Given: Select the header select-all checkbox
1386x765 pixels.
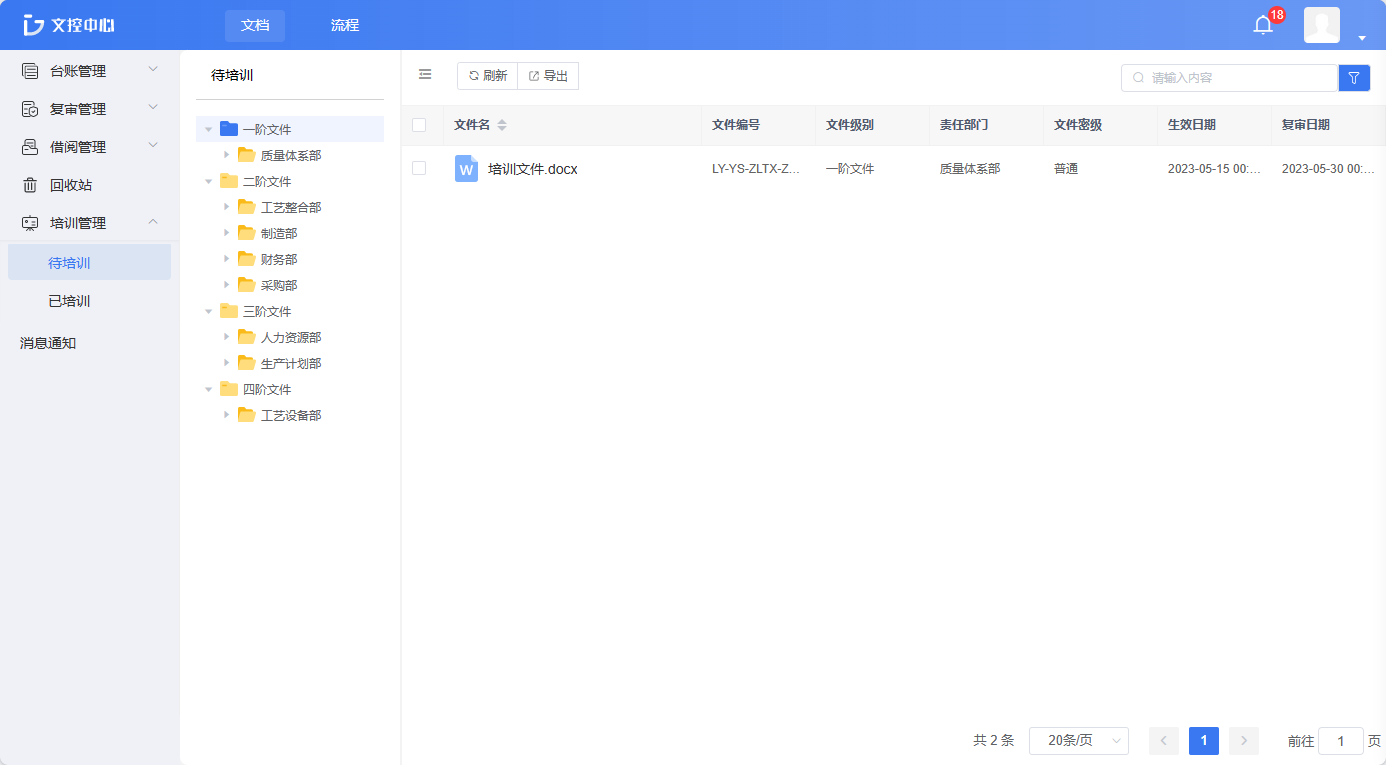Looking at the screenshot, I should pos(419,125).
